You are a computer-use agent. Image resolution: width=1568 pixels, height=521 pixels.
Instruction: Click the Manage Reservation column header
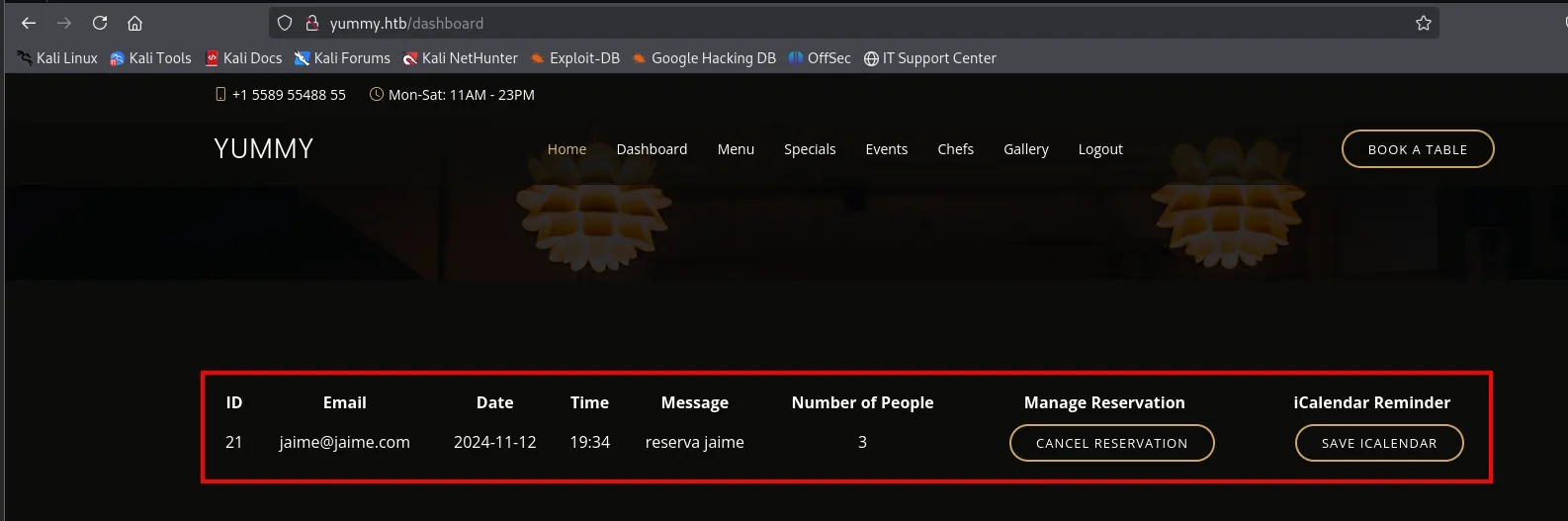[x=1104, y=402]
